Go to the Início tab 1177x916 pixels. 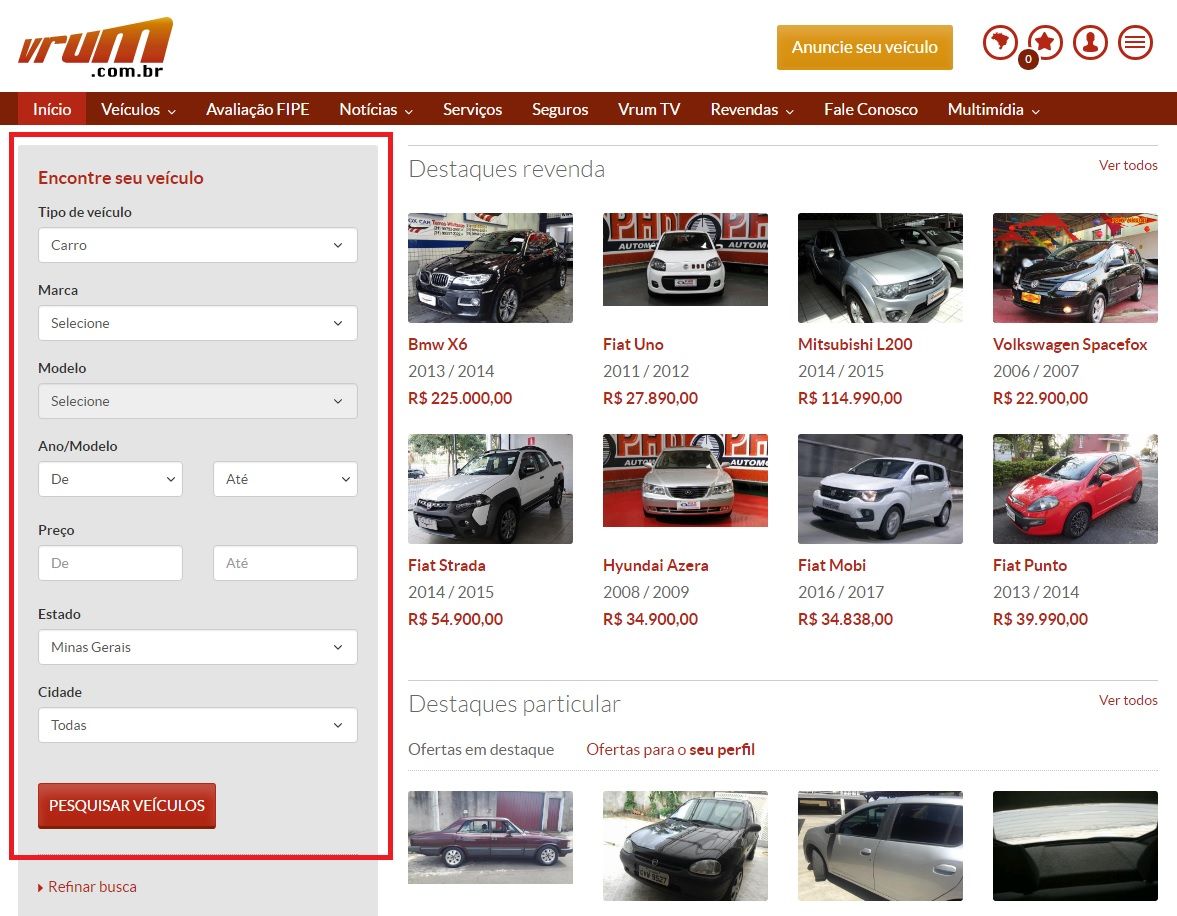point(52,109)
